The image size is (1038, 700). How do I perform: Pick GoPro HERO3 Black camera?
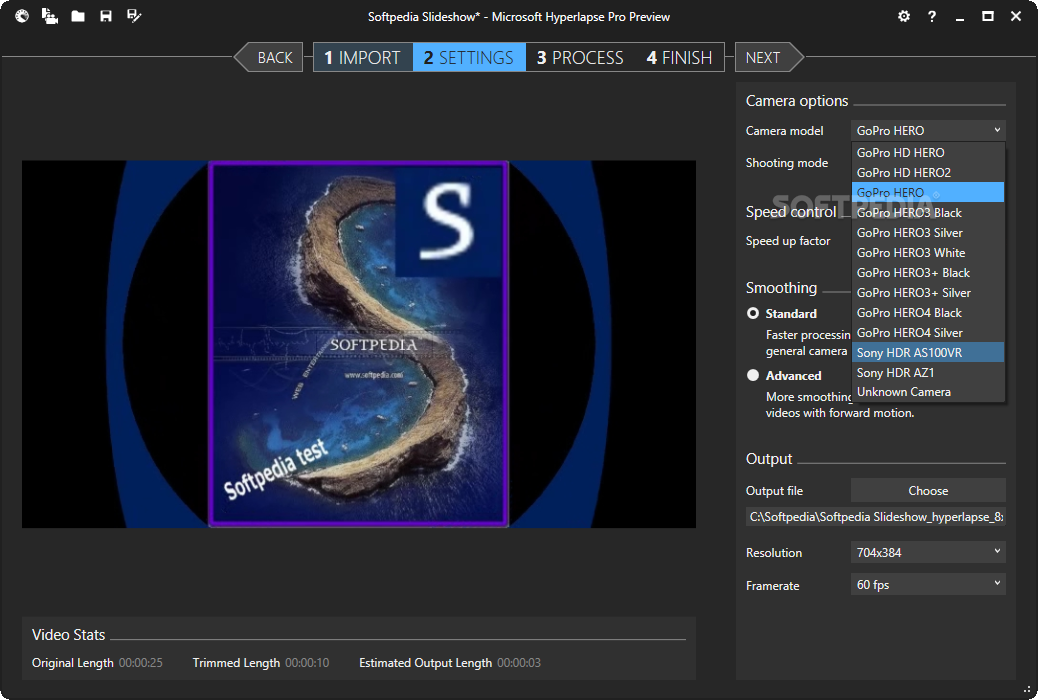(x=928, y=213)
